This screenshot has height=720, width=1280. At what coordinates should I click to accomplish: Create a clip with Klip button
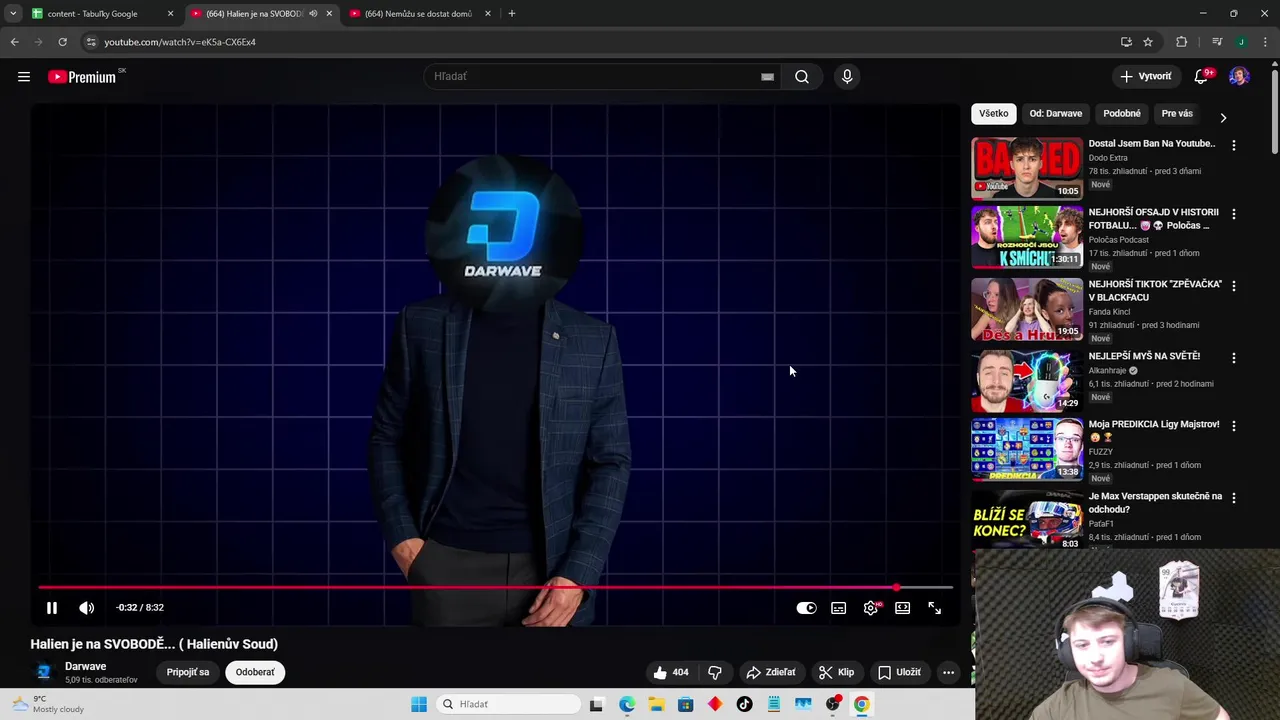click(836, 672)
